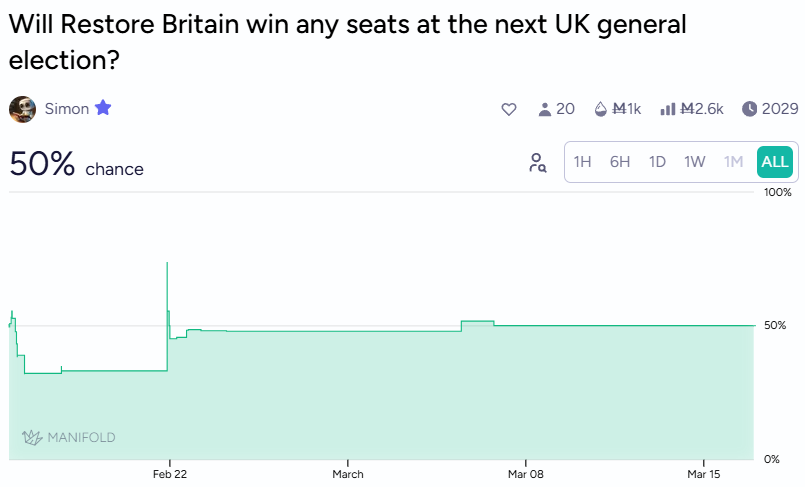Viewport: 805px width, 487px height.
Task: Click the liquidity droplet icon
Action: tap(600, 109)
